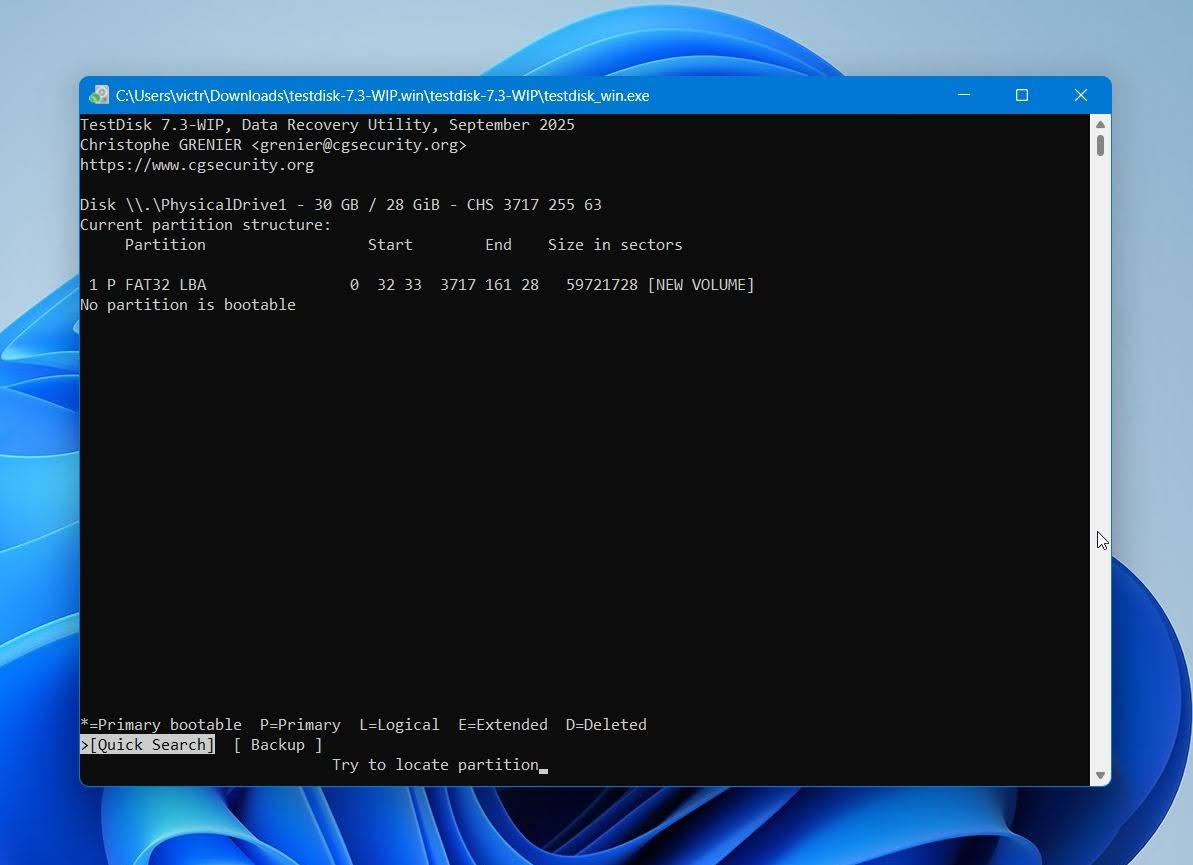1193x865 pixels.
Task: Click the scrollbar down arrow
Action: (x=1100, y=775)
